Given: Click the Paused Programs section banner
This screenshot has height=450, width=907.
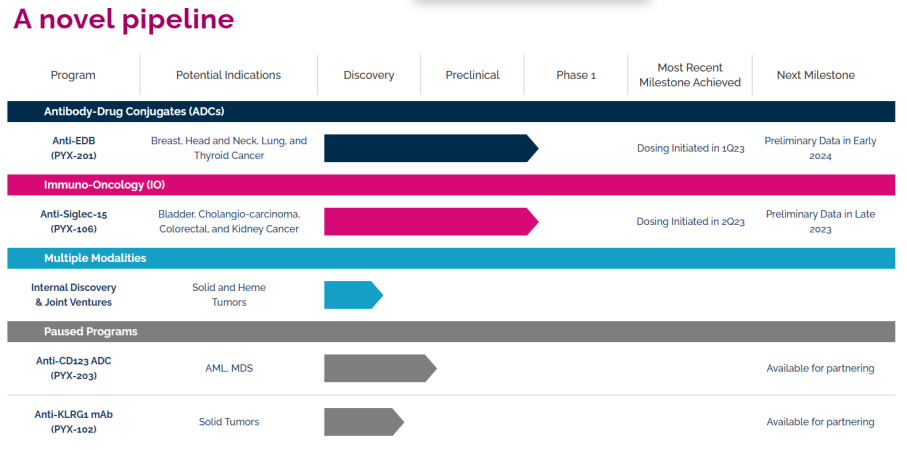Looking at the screenshot, I should 90,331.
